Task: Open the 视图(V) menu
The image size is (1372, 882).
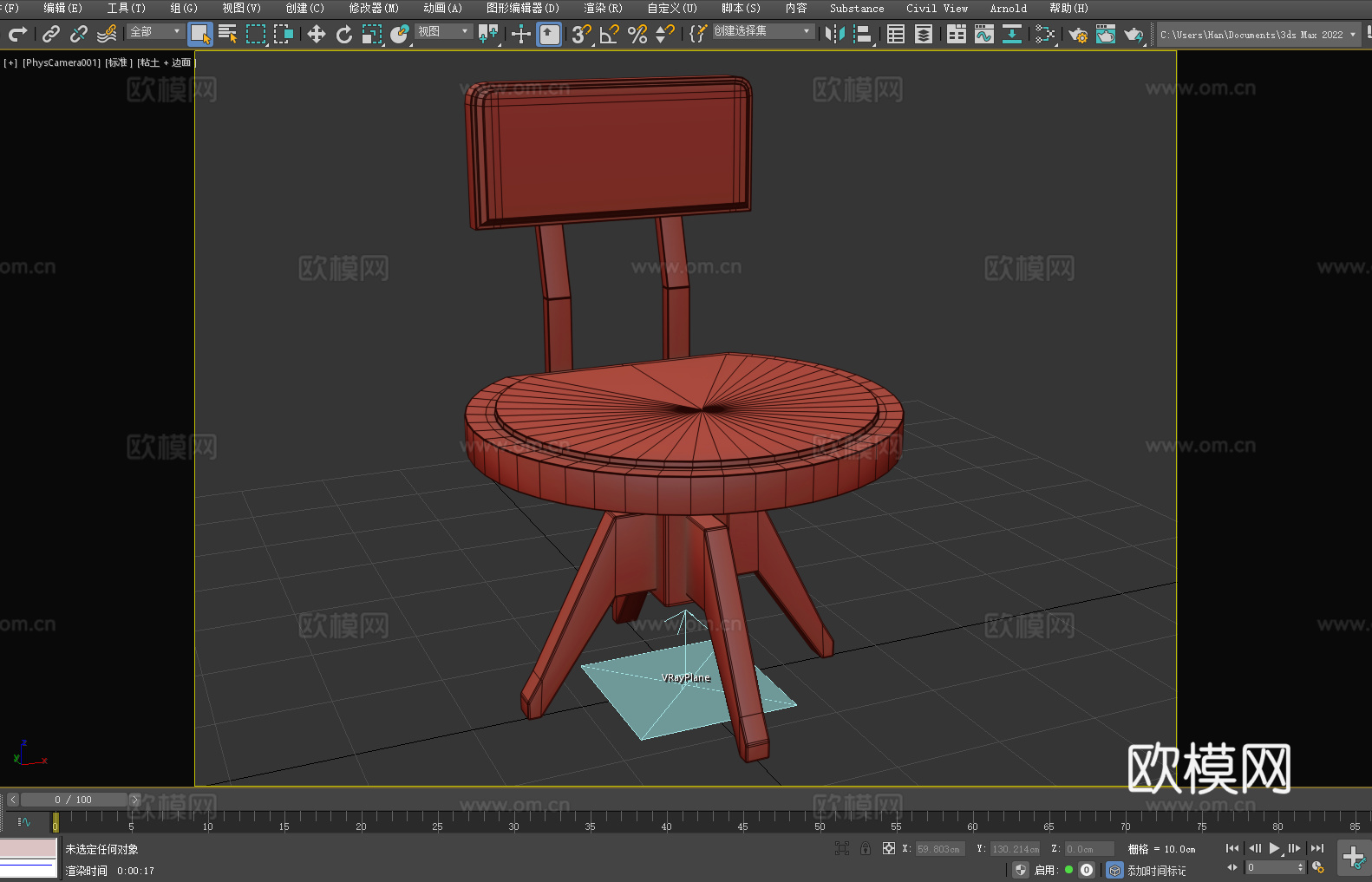Action: (x=242, y=8)
